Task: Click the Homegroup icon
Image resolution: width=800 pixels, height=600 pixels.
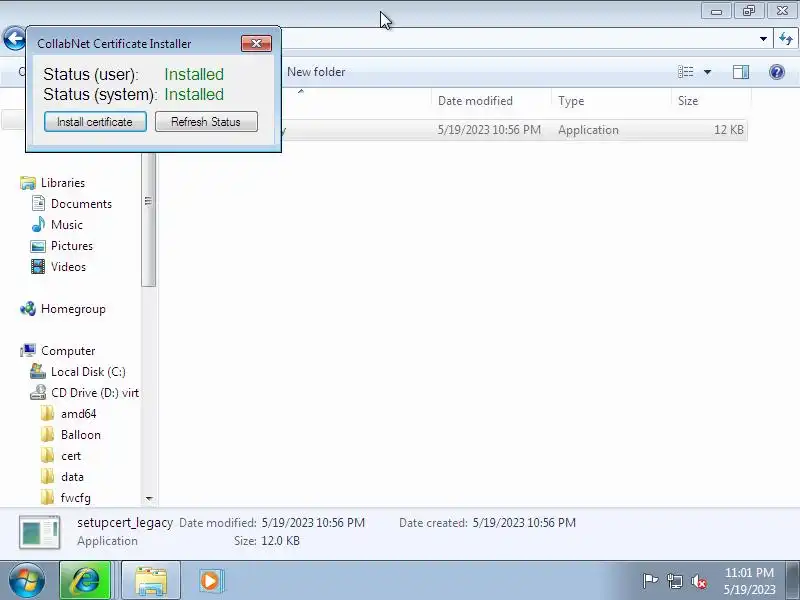Action: coord(28,309)
